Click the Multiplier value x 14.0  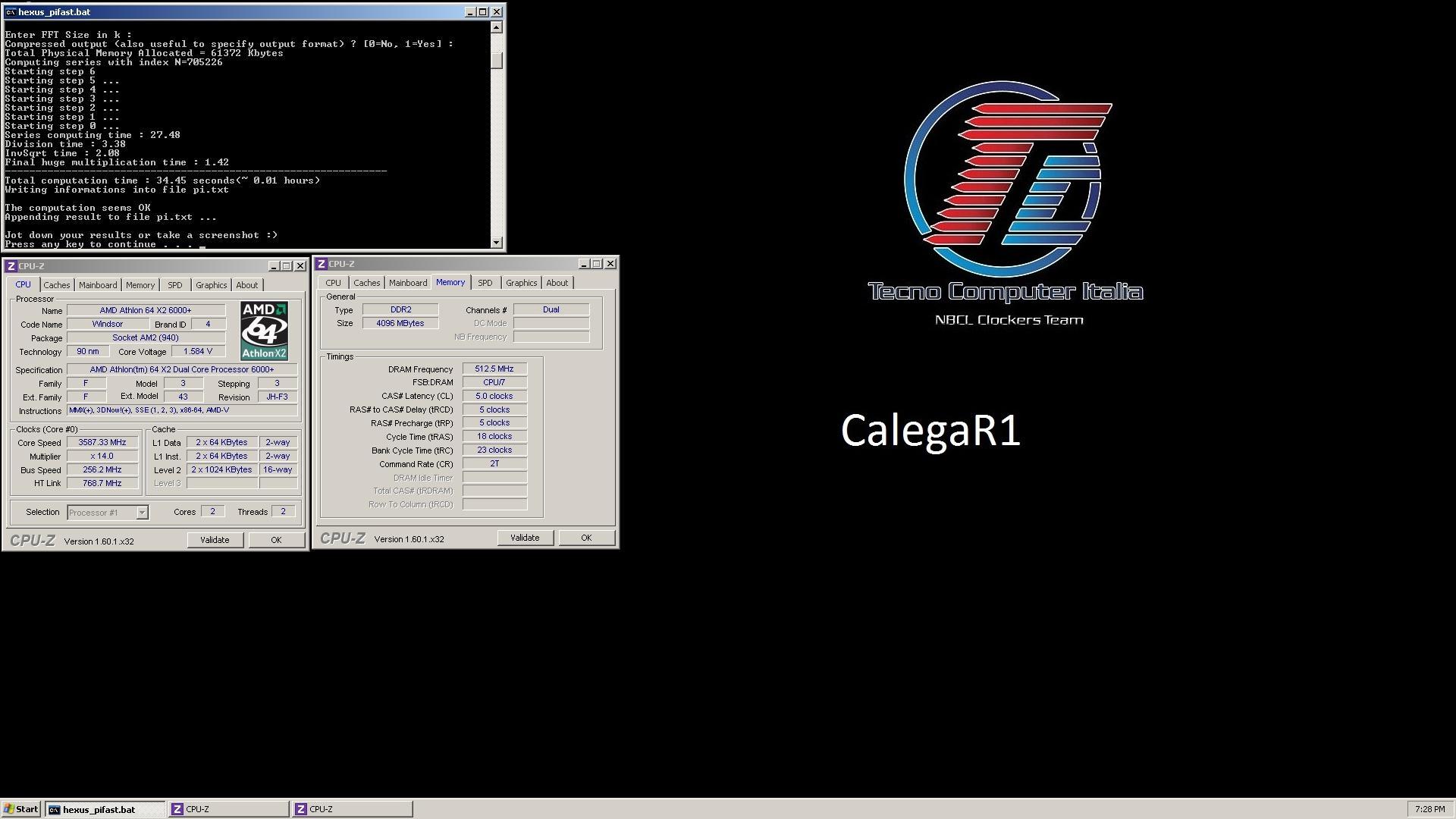tap(102, 457)
